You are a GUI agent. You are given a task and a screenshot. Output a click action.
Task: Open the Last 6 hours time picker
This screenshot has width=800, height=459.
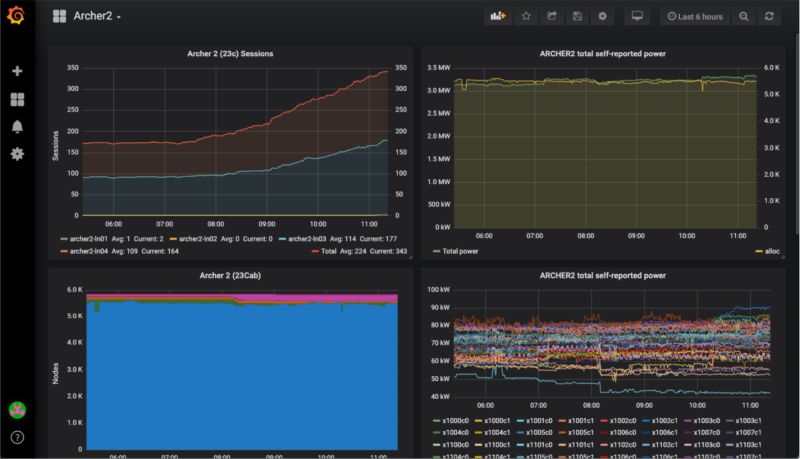click(694, 16)
